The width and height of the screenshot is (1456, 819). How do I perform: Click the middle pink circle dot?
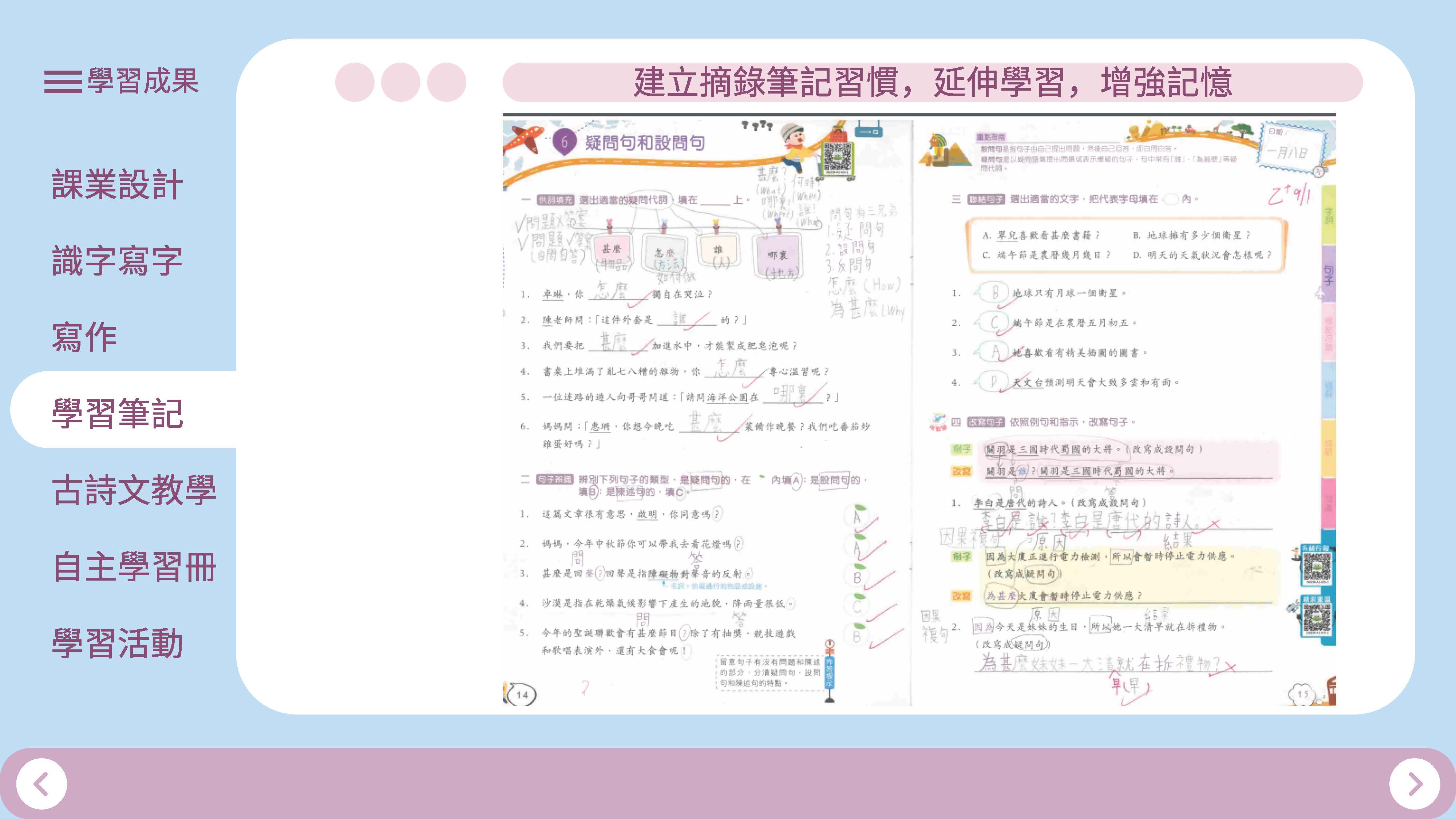[400, 82]
